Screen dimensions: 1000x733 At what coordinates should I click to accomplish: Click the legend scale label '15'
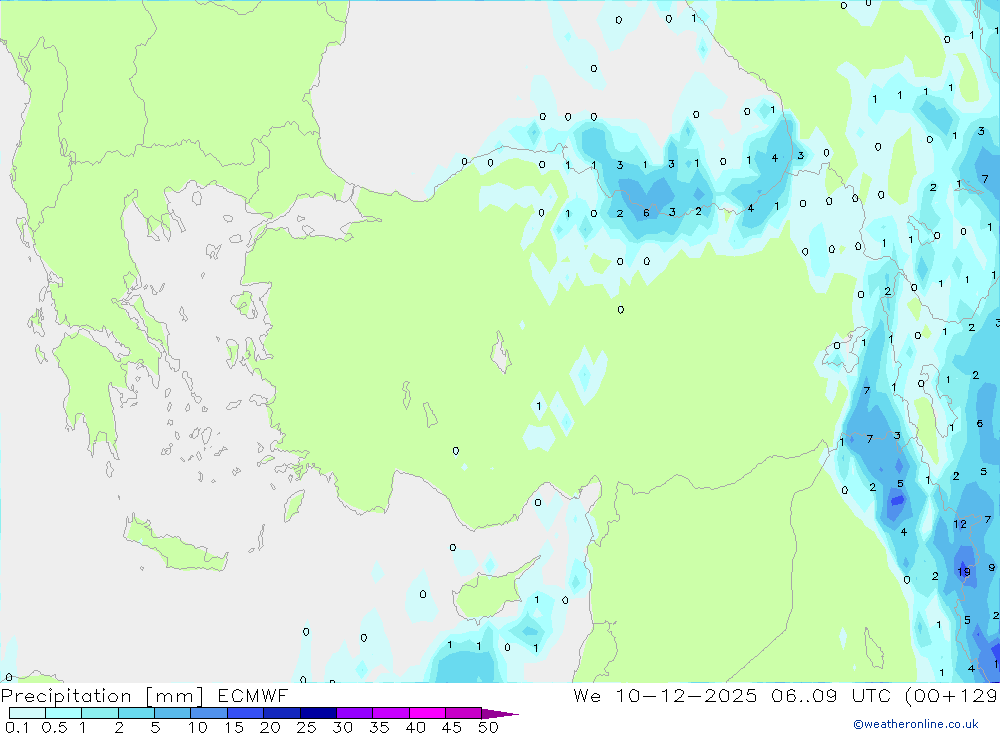point(234,727)
